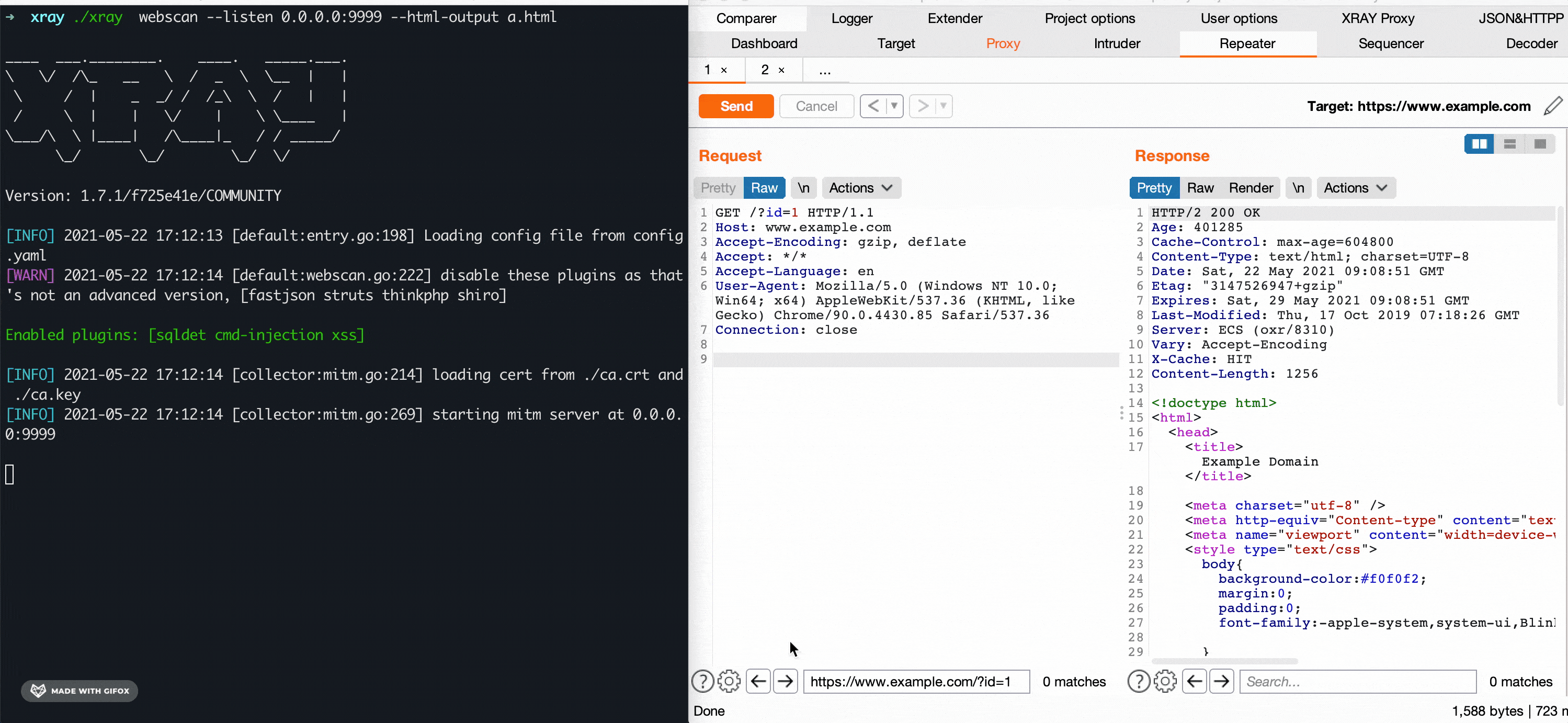Click the Intruder panel icon
The width and height of the screenshot is (1568, 723).
1117,43
